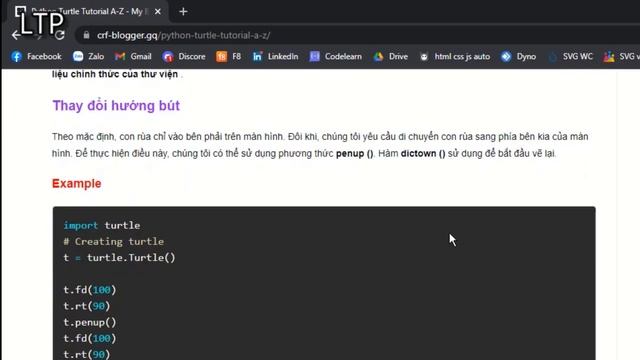Click the import turtle code line
640x360 pixels.
point(102,225)
